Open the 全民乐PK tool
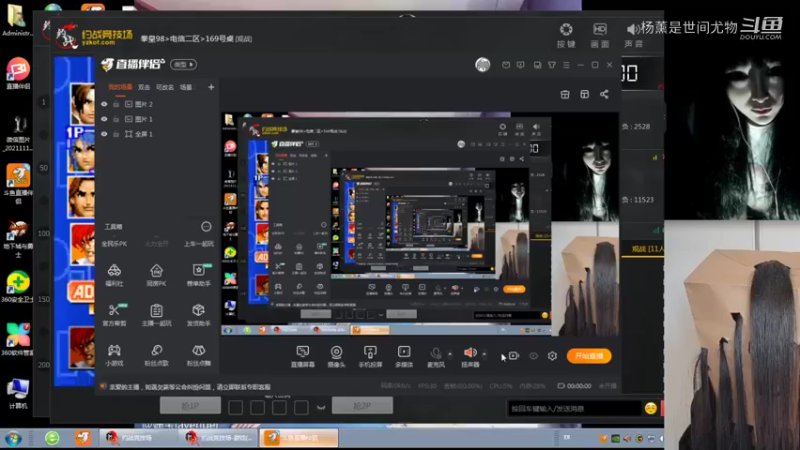 coord(114,244)
